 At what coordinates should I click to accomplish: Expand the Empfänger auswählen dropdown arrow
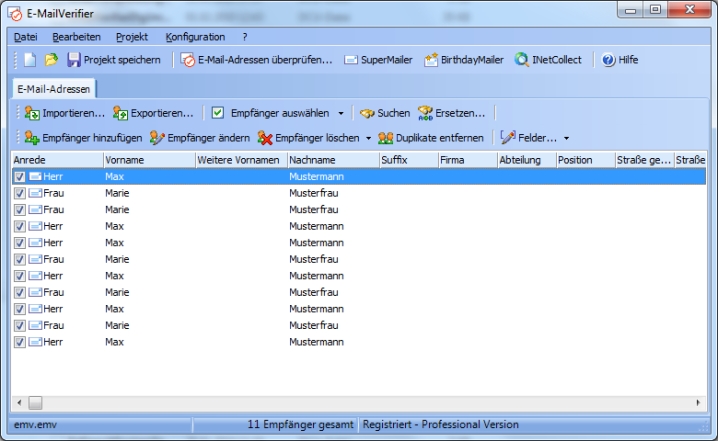click(x=341, y=113)
